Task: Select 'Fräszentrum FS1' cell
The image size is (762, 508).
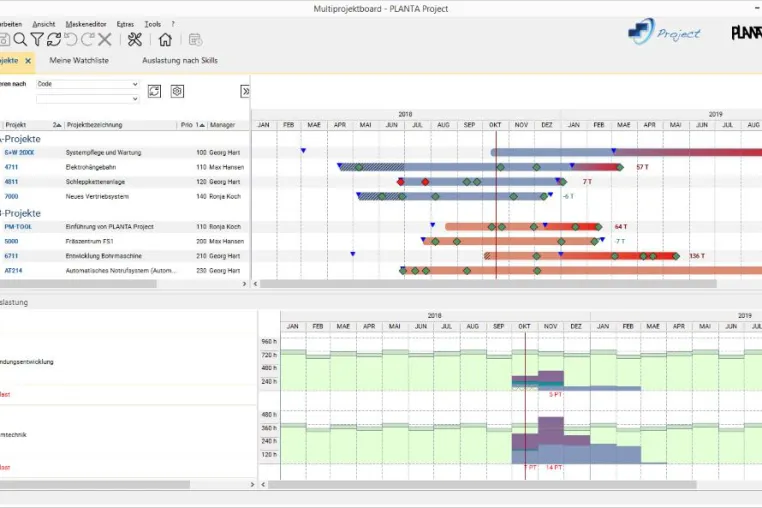Action: click(89, 241)
